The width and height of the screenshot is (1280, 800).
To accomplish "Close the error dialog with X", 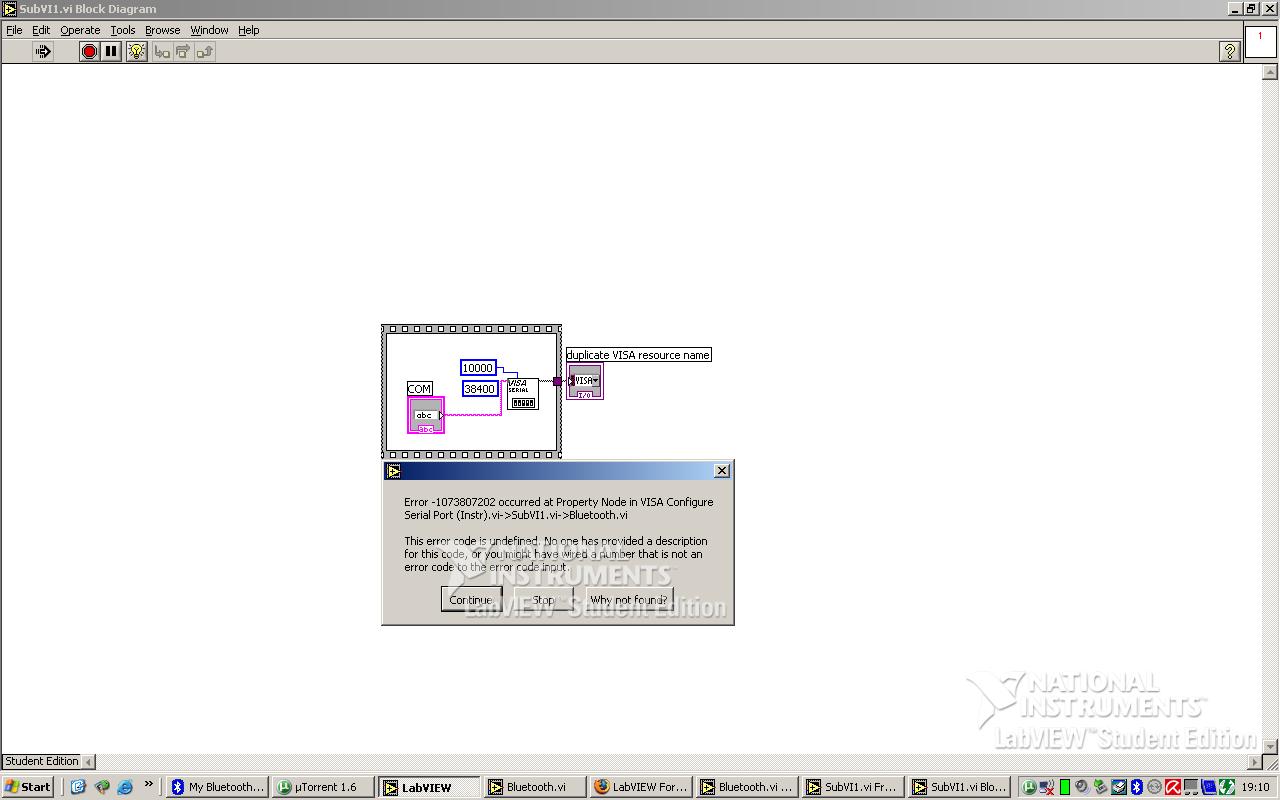I will click(x=722, y=471).
